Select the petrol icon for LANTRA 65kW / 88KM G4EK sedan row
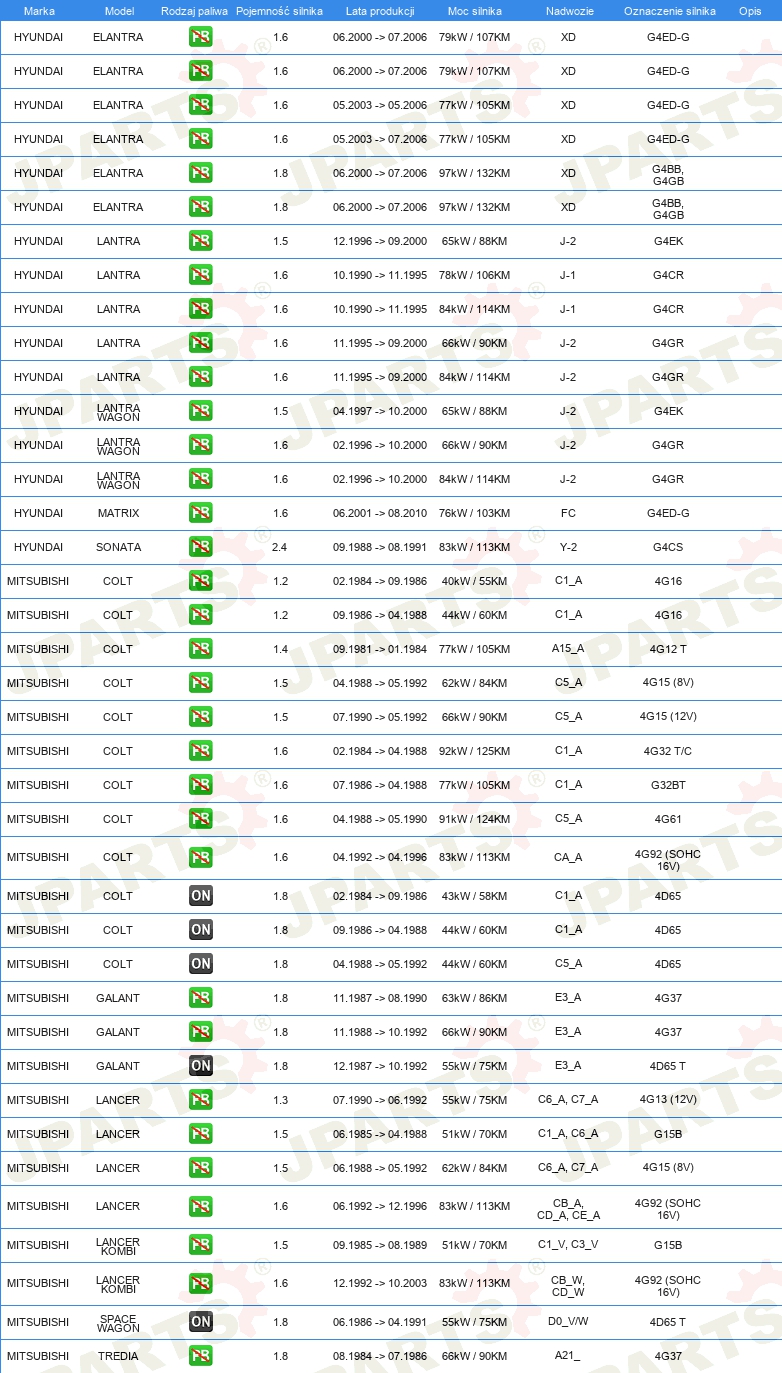The height and width of the screenshot is (1373, 782). pos(201,241)
